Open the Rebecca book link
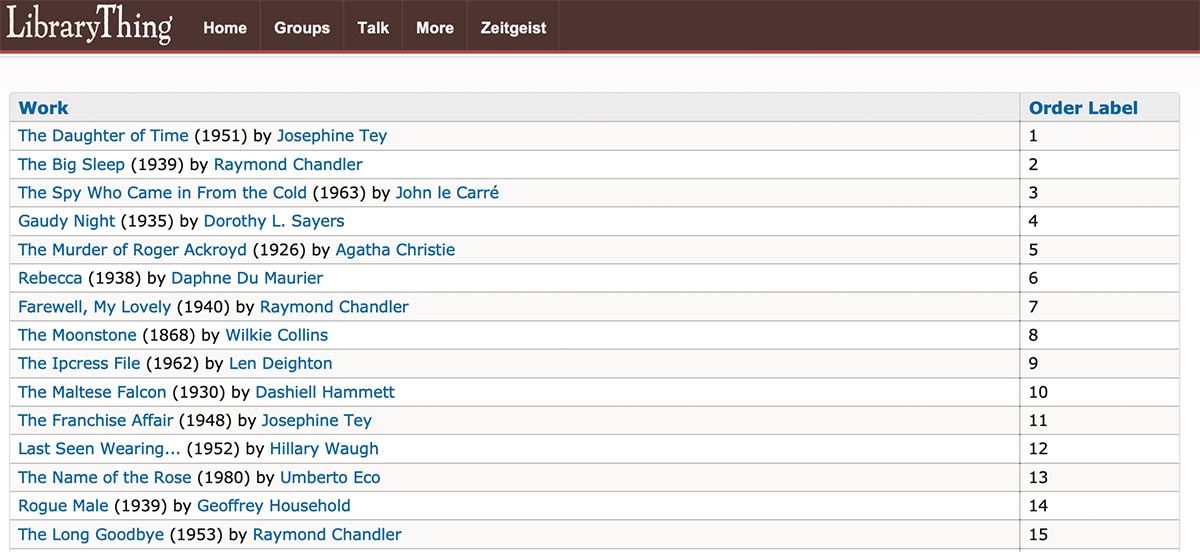Viewport: 1200px width, 552px height. [50, 278]
